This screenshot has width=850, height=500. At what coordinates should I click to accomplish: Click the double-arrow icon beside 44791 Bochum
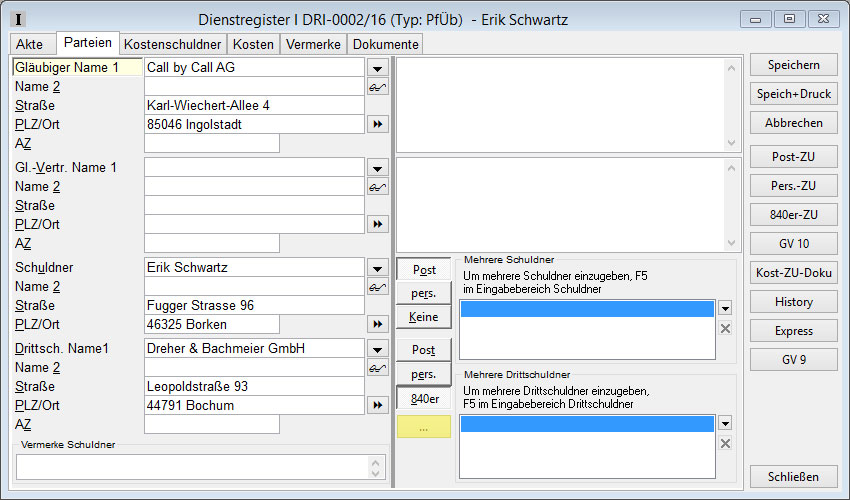click(377, 405)
